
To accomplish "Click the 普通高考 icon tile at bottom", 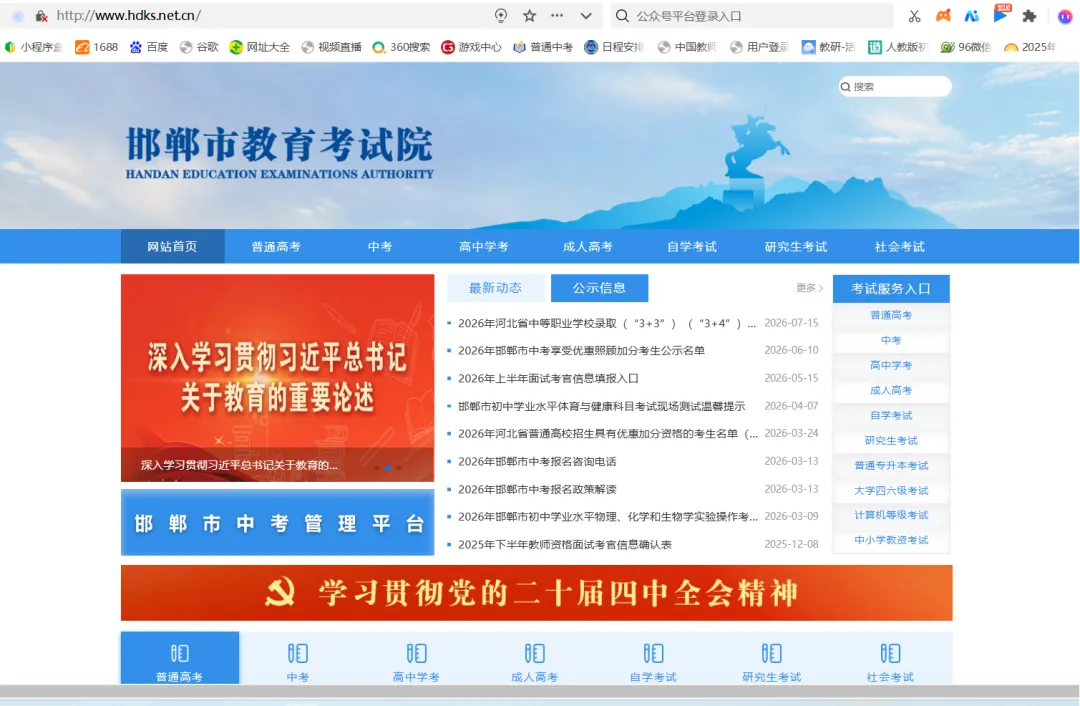I will pyautogui.click(x=180, y=658).
